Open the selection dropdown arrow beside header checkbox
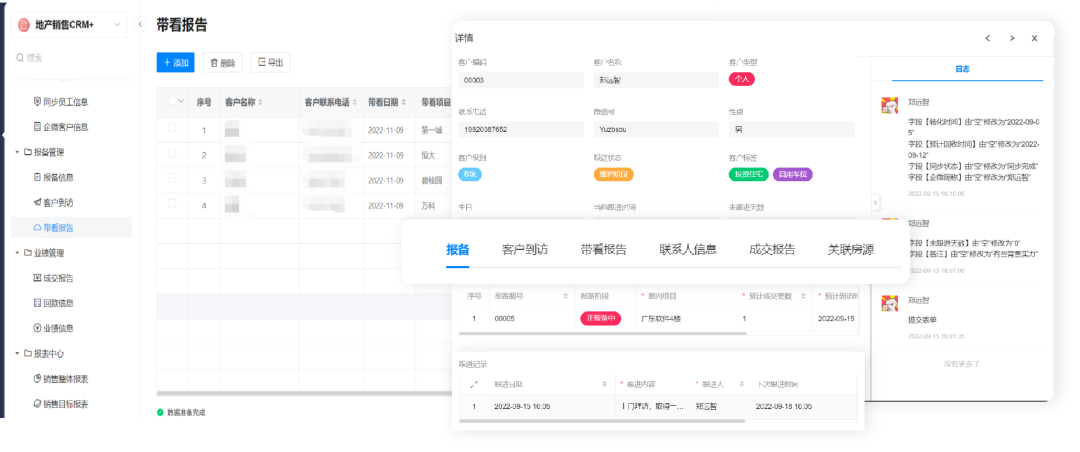The height and width of the screenshot is (452, 1080). (x=182, y=101)
